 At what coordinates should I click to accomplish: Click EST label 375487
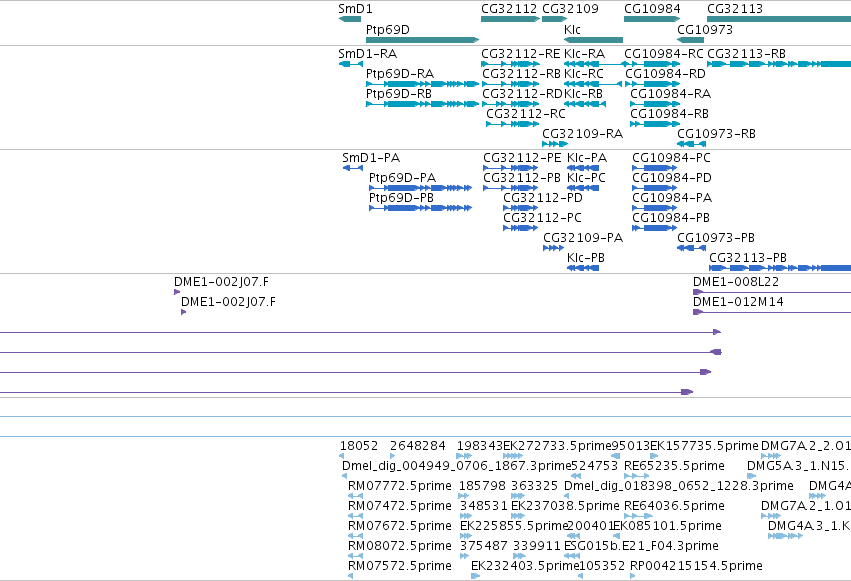tap(484, 546)
